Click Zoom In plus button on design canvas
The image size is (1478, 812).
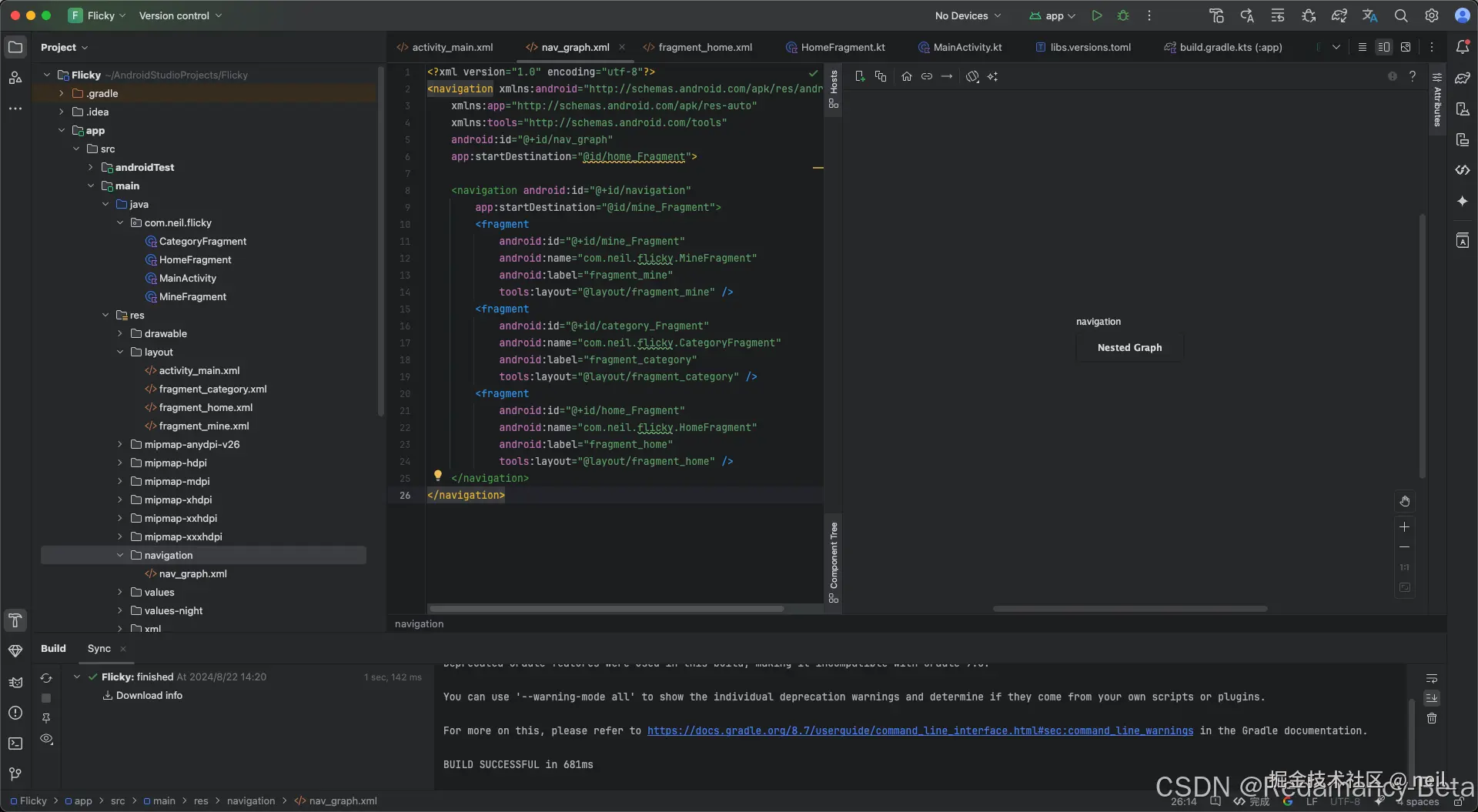point(1404,527)
